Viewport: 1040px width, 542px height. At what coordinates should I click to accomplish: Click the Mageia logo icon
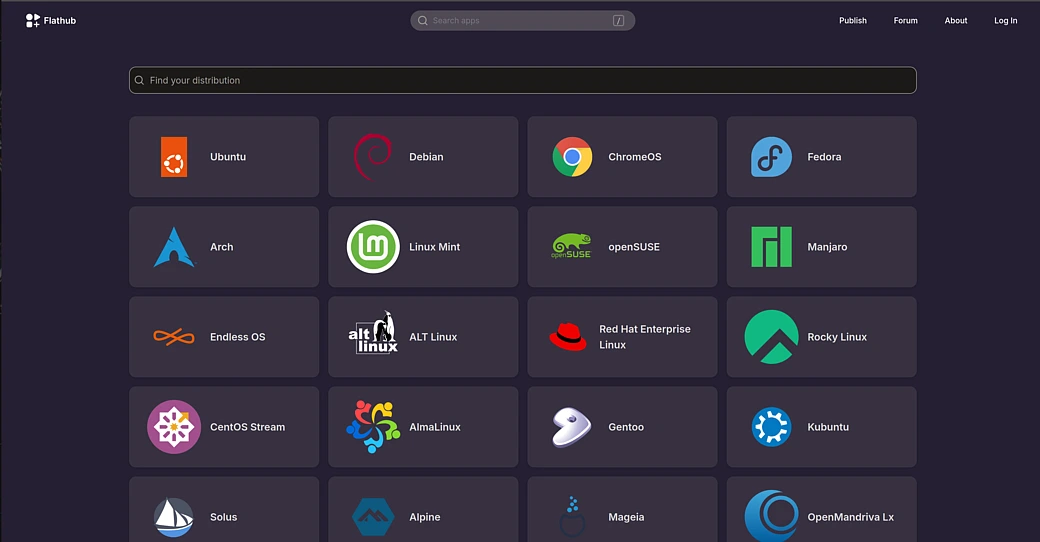[x=572, y=517]
